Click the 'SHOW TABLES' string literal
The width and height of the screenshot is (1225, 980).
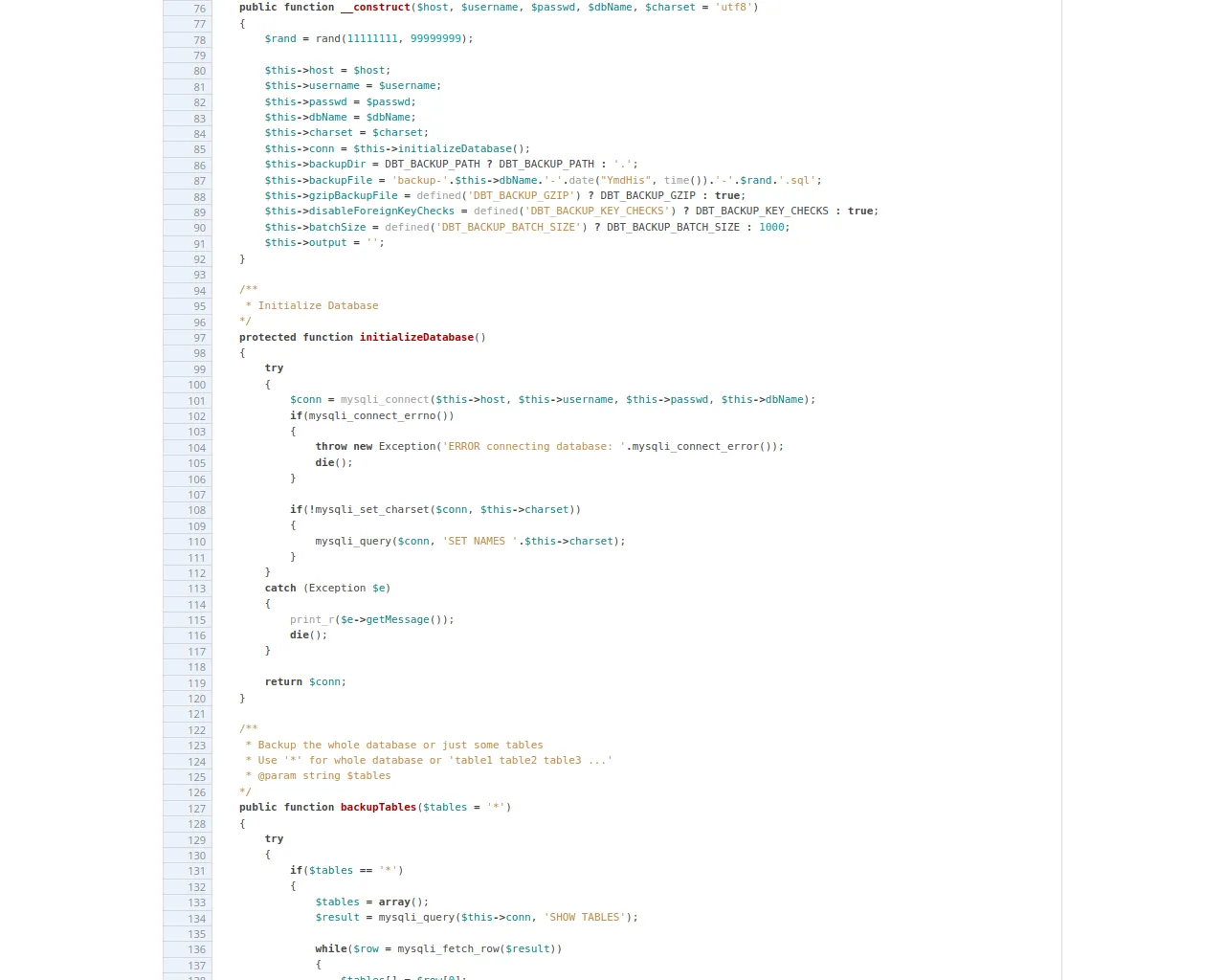[585, 918]
